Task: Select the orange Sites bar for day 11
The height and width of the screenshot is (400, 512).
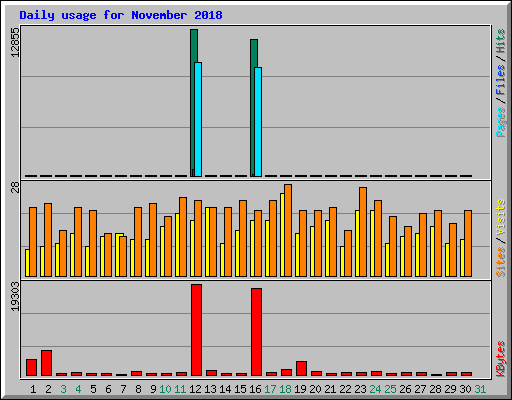Action: (183, 237)
